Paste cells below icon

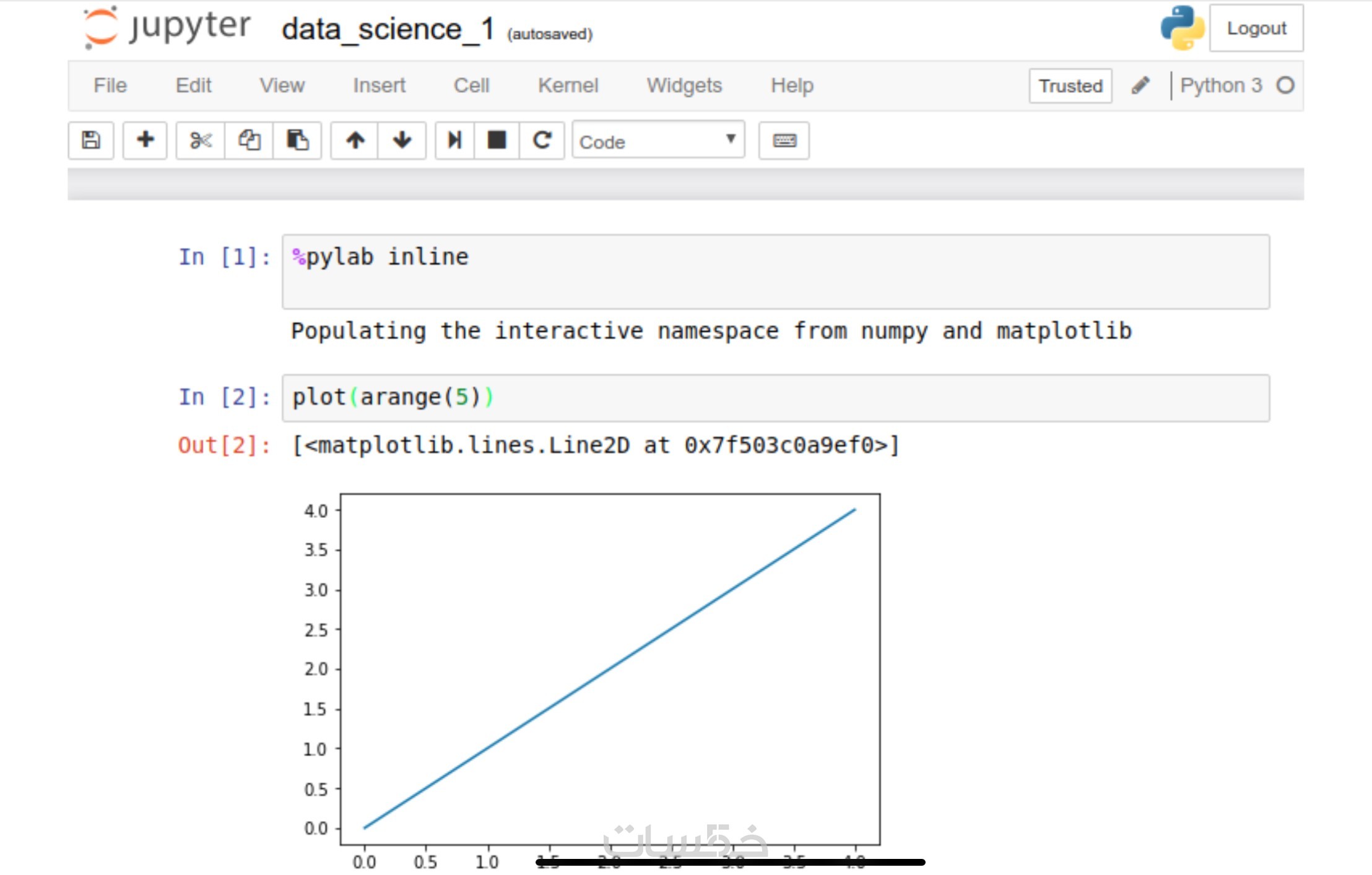pos(297,140)
